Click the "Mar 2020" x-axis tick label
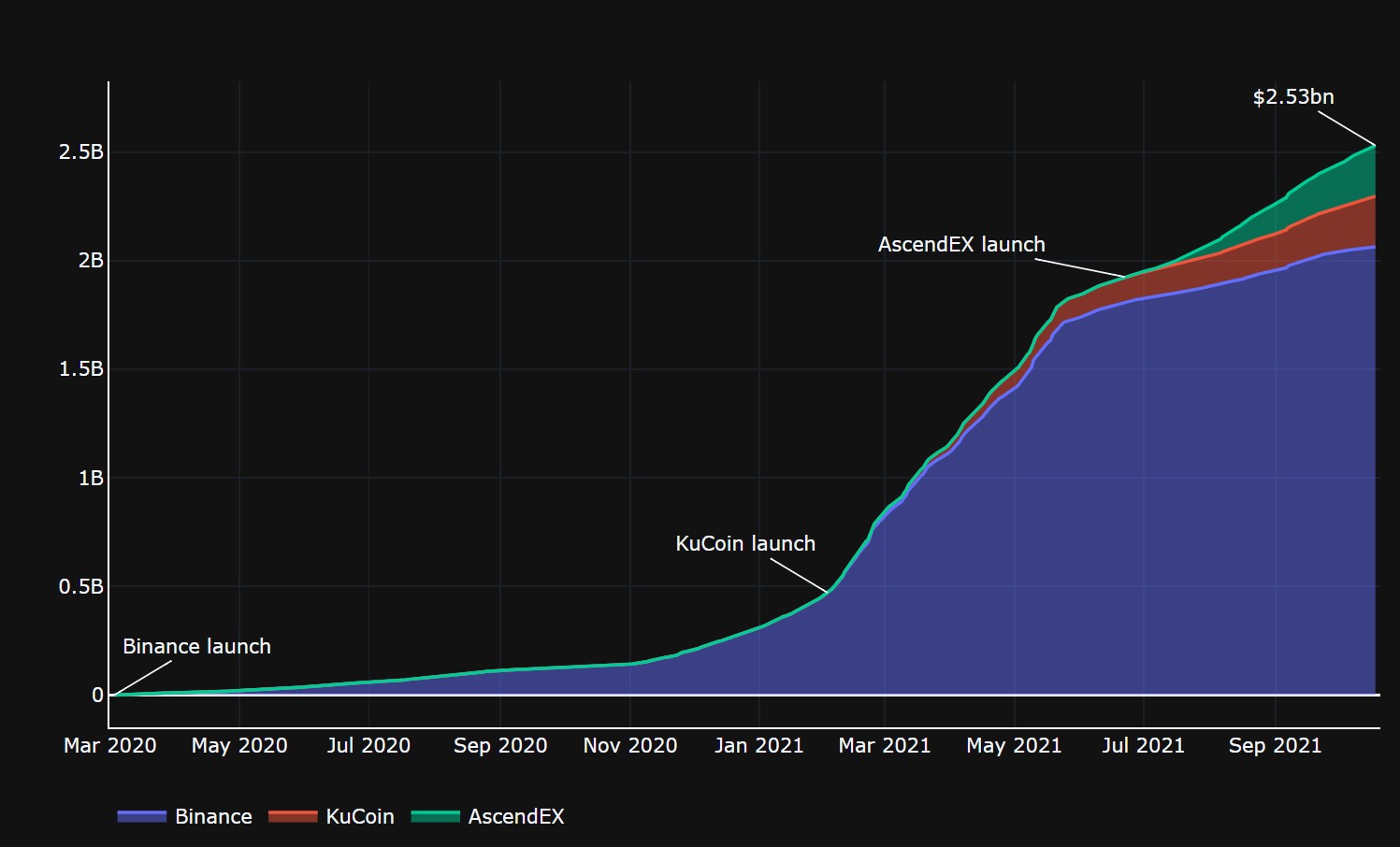Image resolution: width=1400 pixels, height=847 pixels. coord(110,746)
